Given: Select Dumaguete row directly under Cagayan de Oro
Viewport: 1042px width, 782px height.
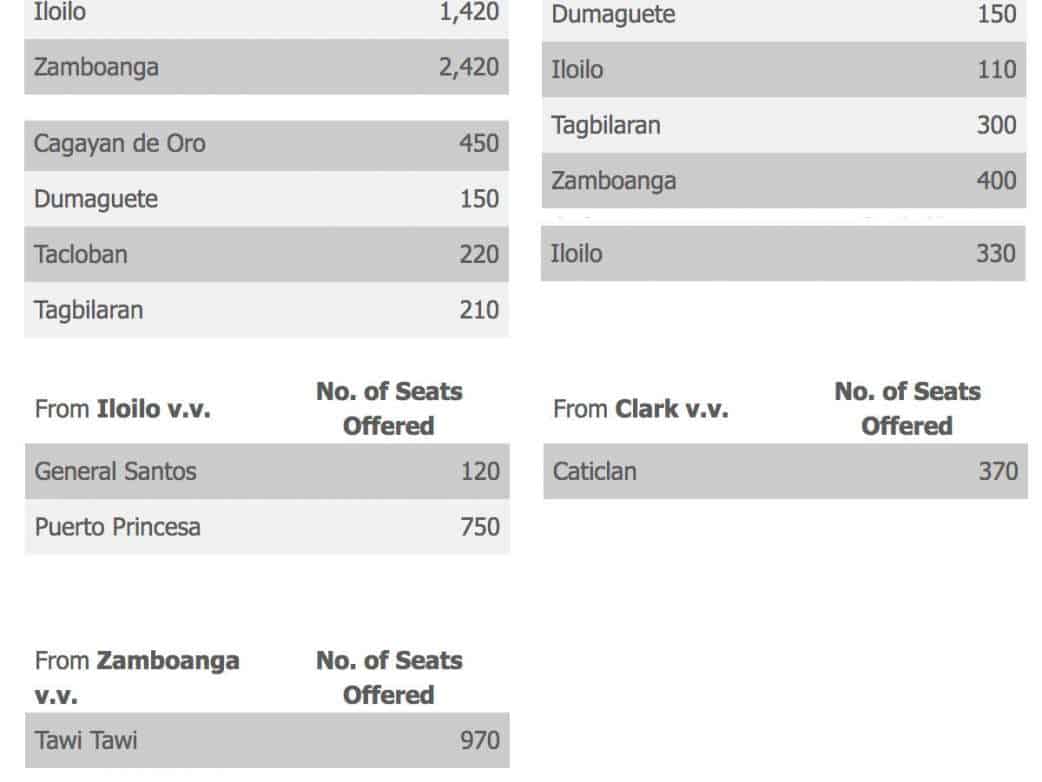Looking at the screenshot, I should click(266, 199).
